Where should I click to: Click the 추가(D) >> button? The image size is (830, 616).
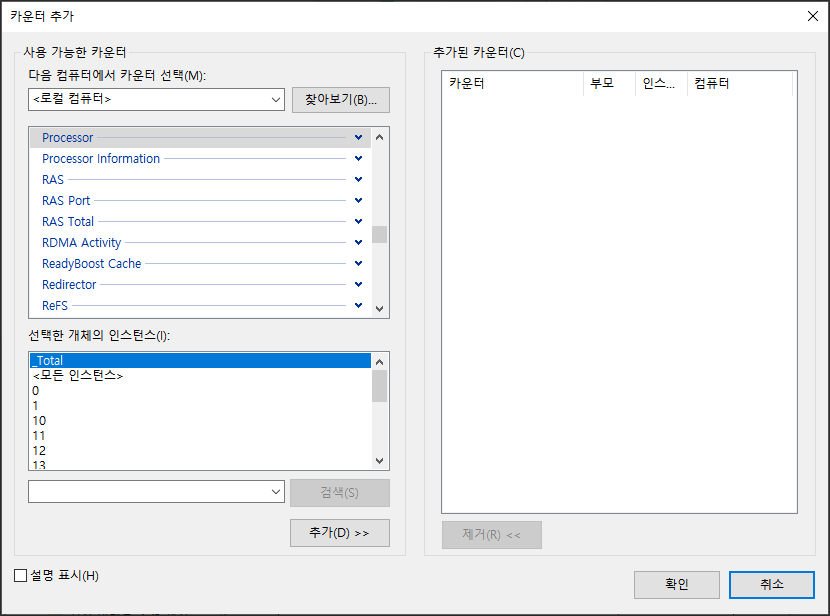tap(340, 533)
